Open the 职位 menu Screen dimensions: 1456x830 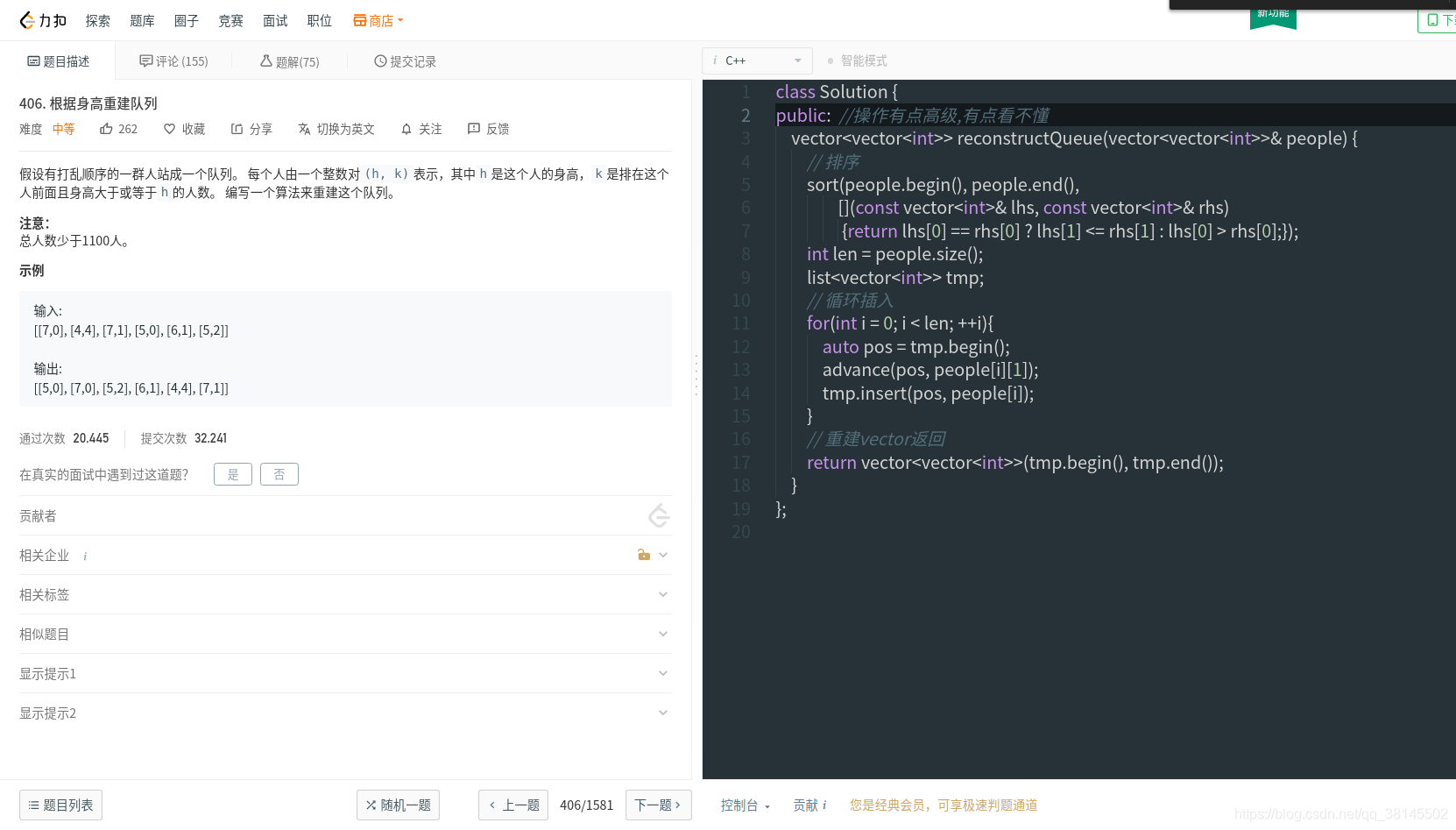pyautogui.click(x=320, y=20)
